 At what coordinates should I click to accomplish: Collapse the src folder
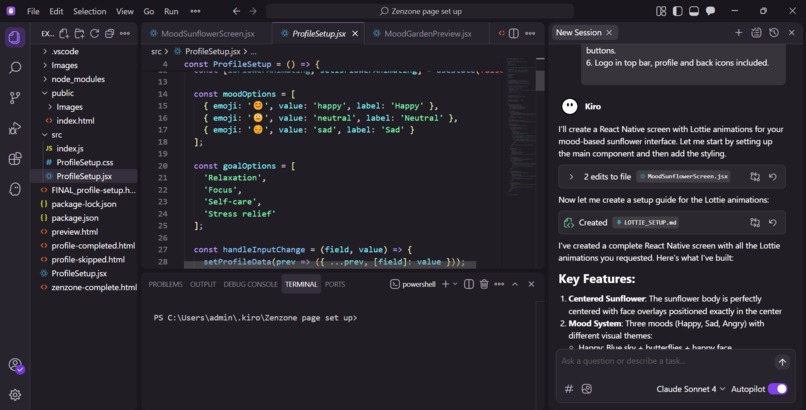pyautogui.click(x=57, y=135)
